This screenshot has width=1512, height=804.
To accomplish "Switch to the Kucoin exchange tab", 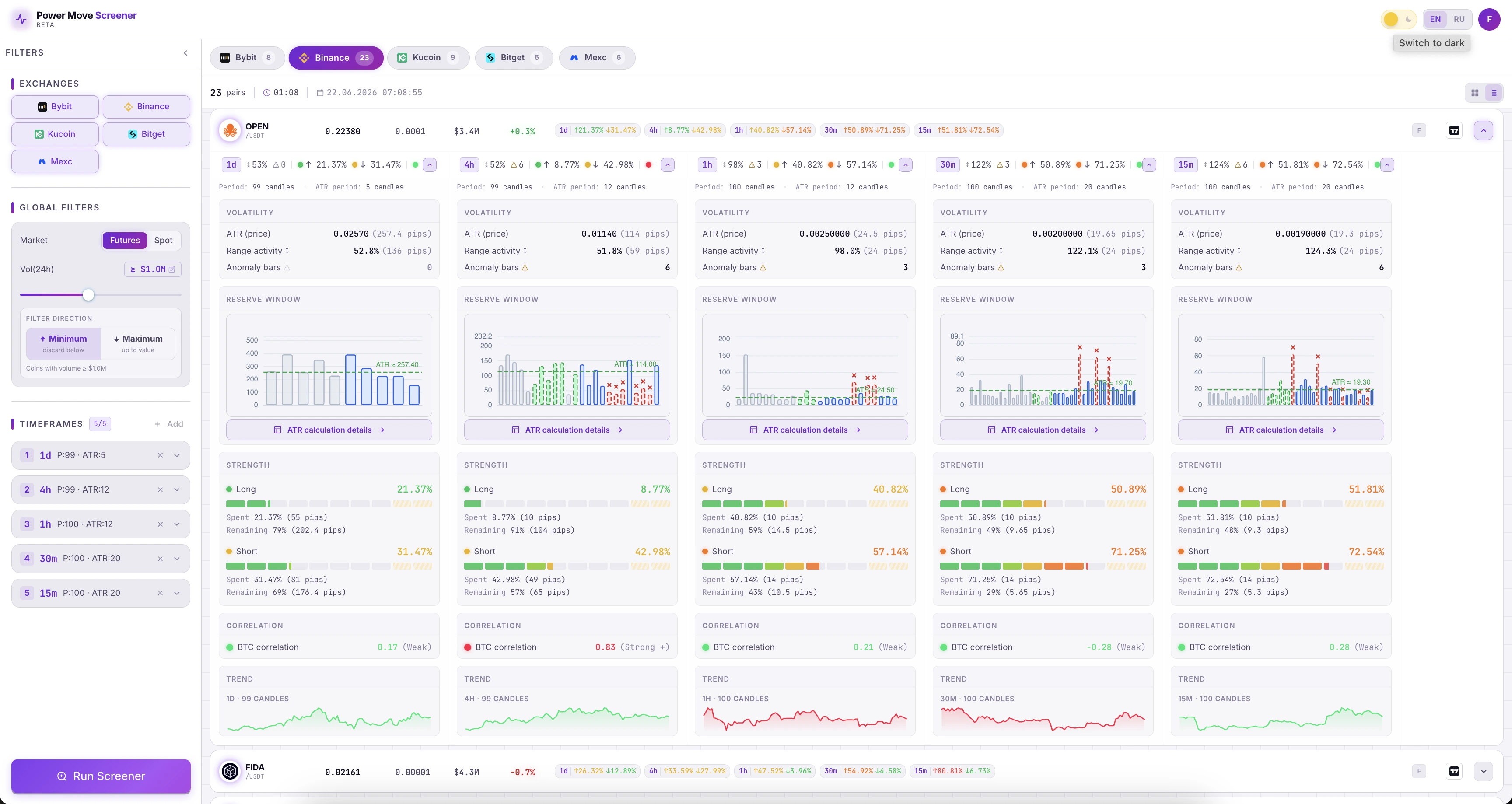I will pos(428,58).
